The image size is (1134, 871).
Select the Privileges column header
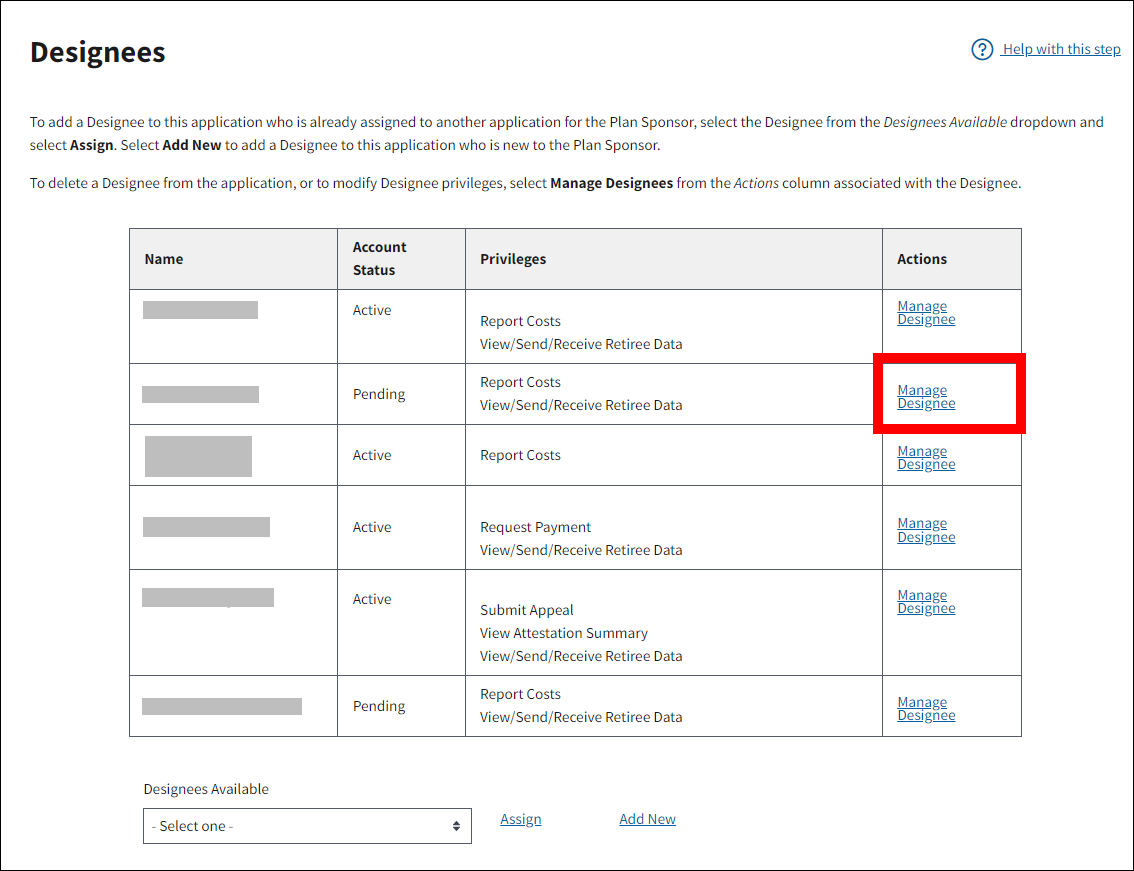point(513,259)
